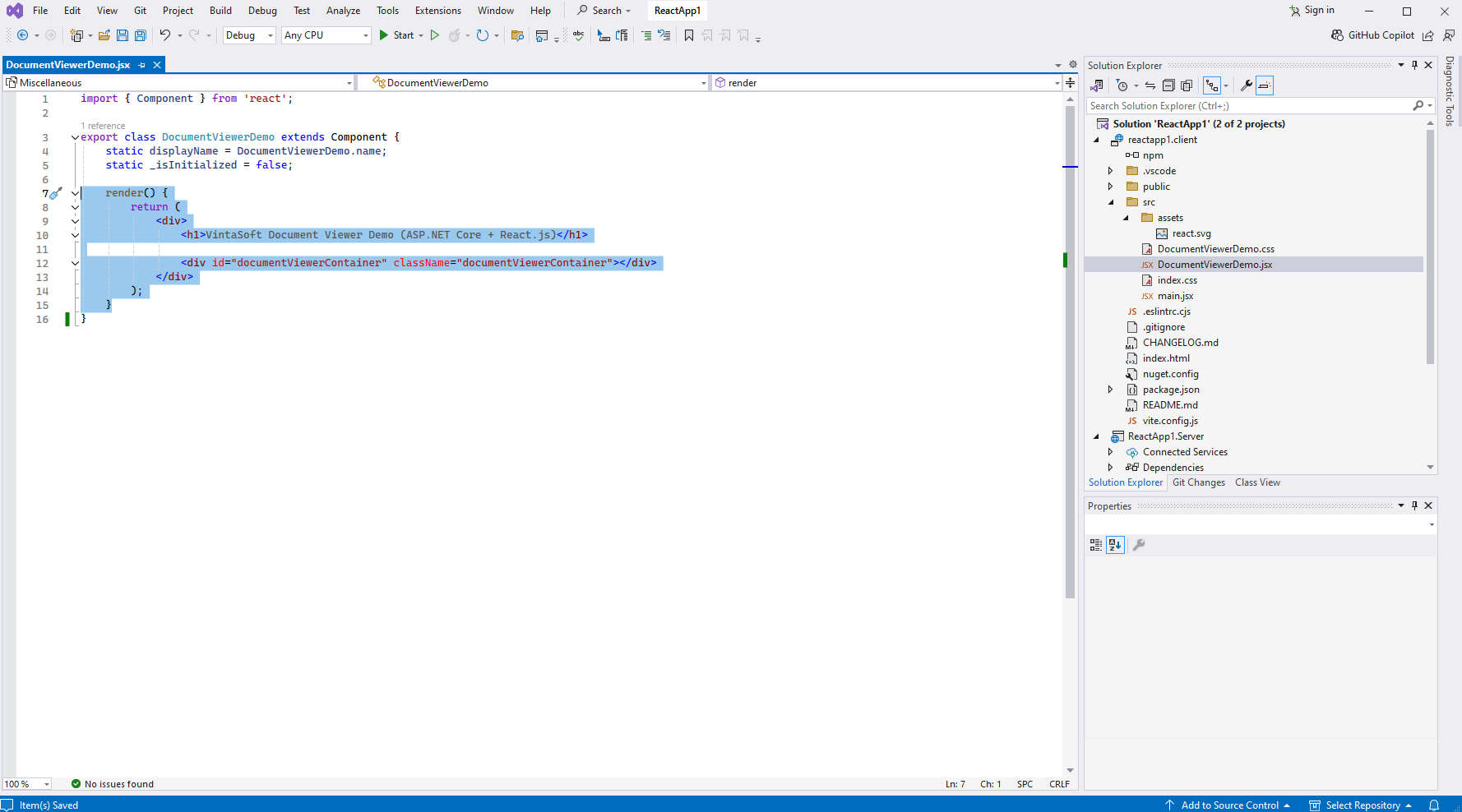
Task: Open the 100 % zoom level dropdown
Action: (27, 784)
